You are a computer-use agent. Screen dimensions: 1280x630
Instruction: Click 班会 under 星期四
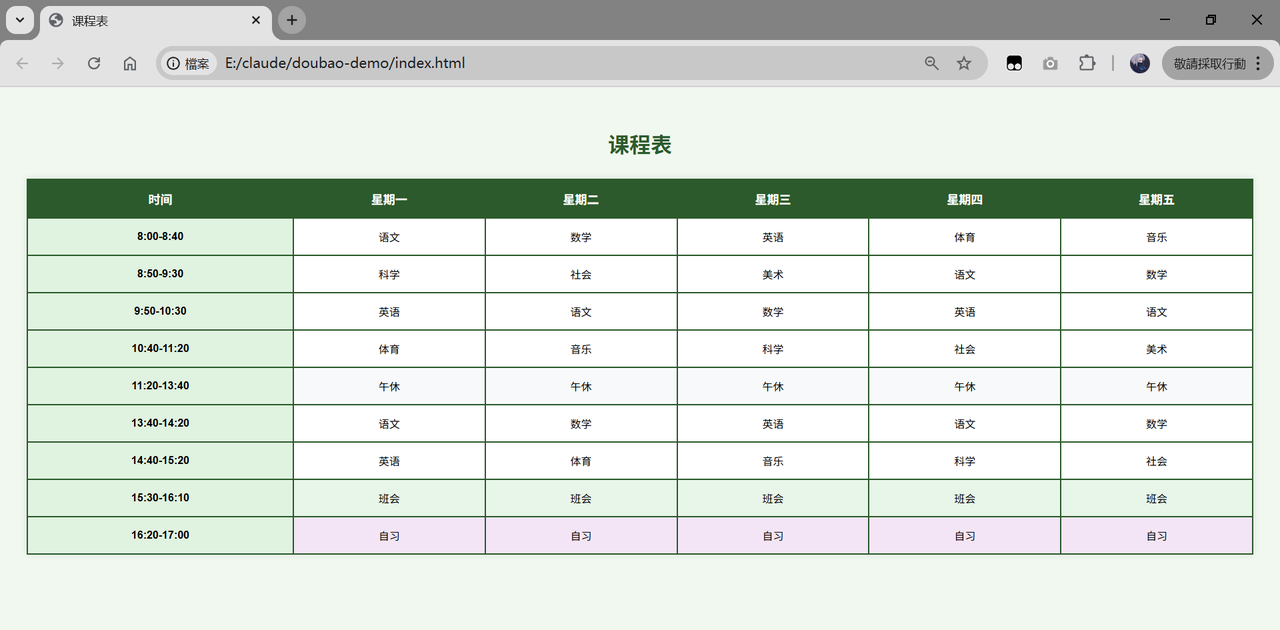coord(965,499)
